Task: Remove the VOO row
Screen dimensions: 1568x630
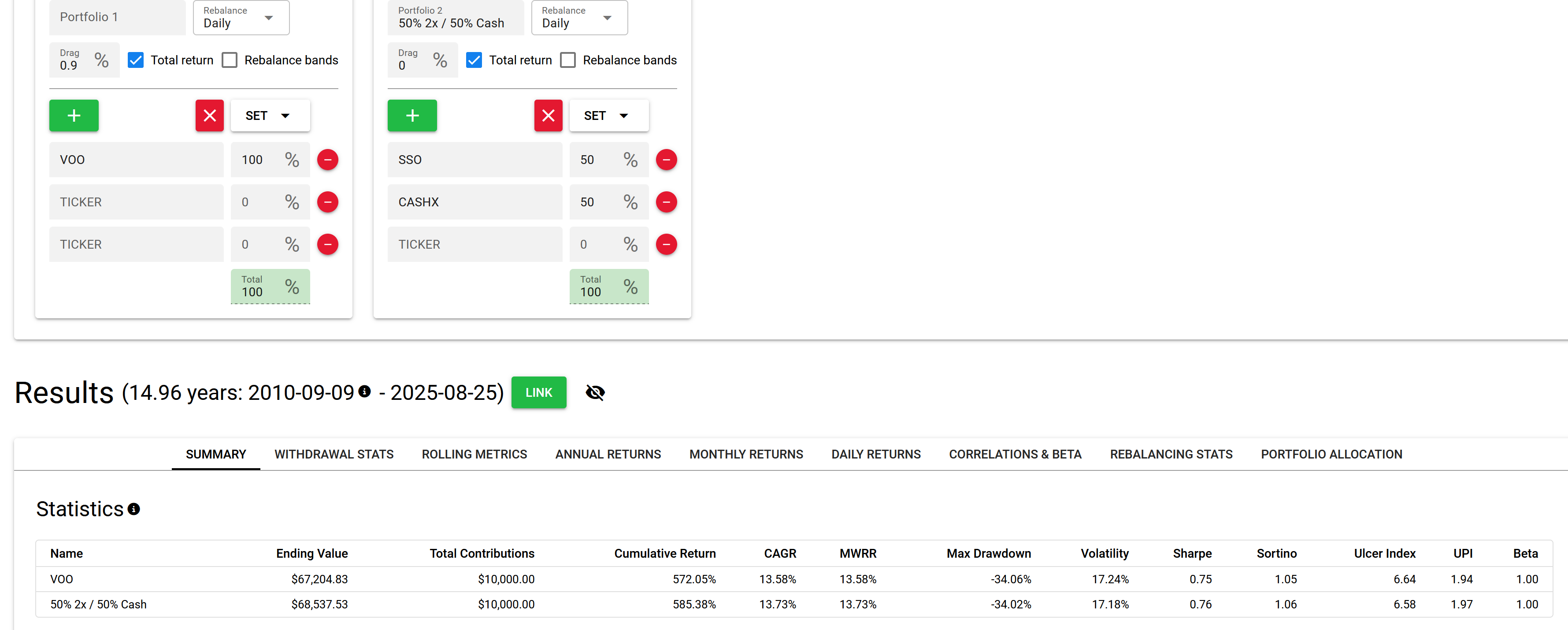Action: pyautogui.click(x=327, y=160)
